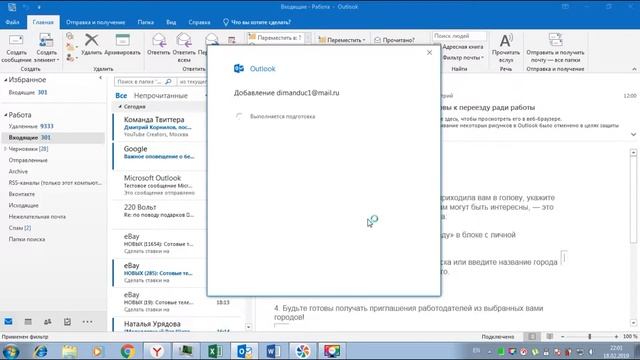Image resolution: width=640 pixels, height=360 pixels.
Task: Collapse the Favorites (Избранное) group
Action: [x=6, y=80]
